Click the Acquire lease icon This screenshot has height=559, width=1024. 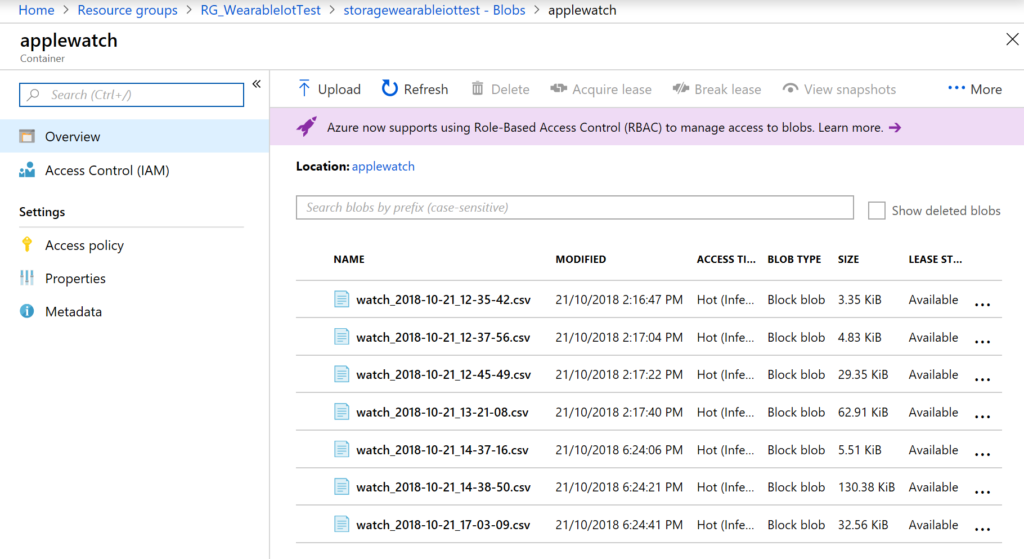(558, 89)
